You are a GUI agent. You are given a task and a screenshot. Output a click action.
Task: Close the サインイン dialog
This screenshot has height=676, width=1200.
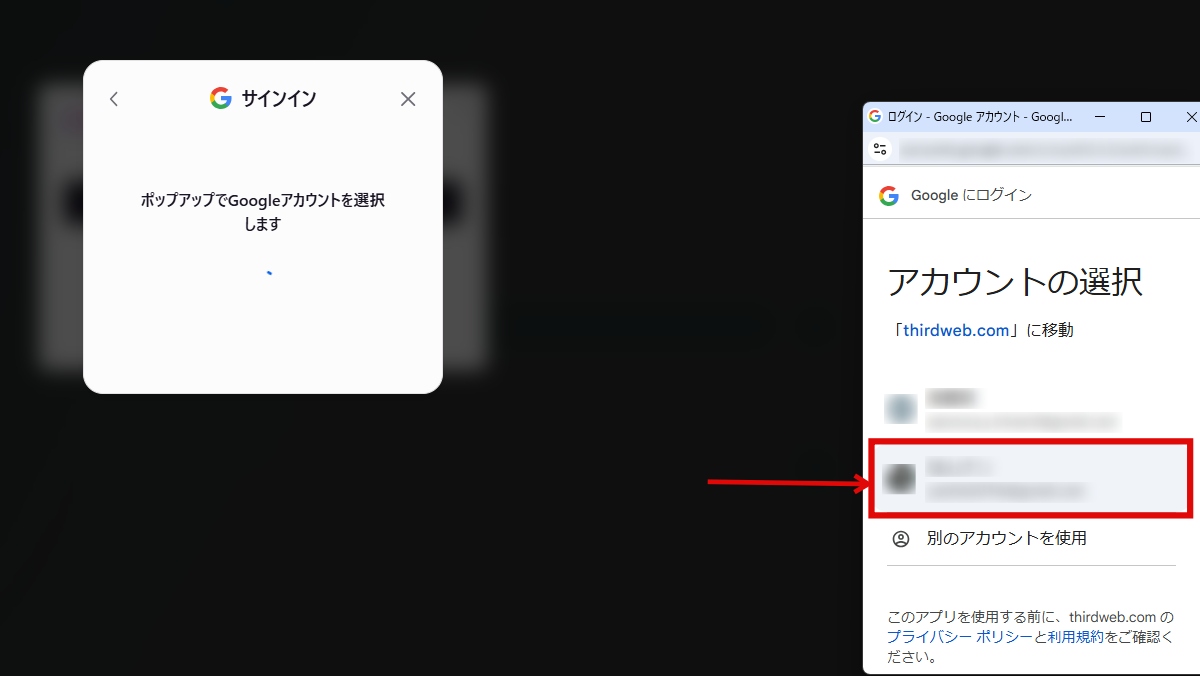[408, 99]
